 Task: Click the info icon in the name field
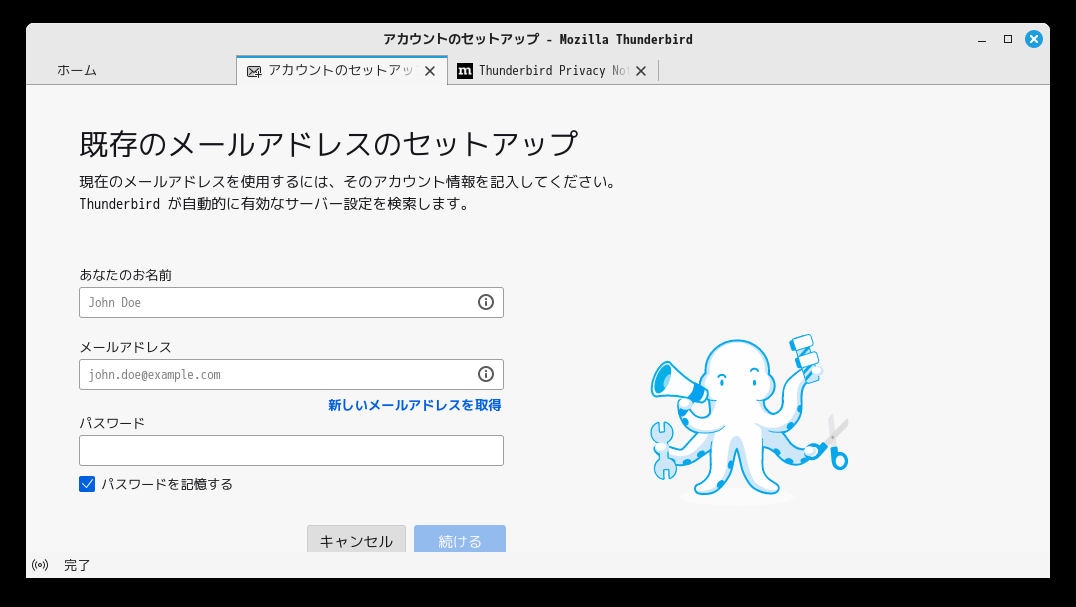pos(486,302)
